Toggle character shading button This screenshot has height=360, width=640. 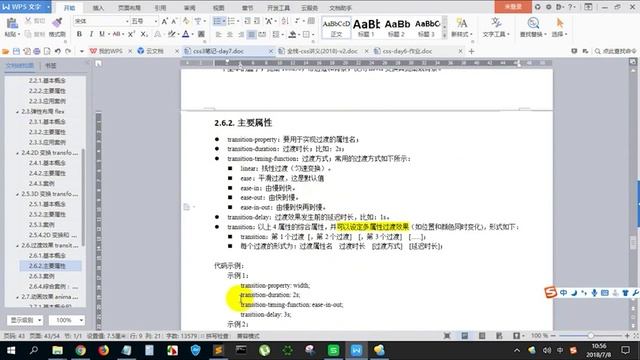201,34
